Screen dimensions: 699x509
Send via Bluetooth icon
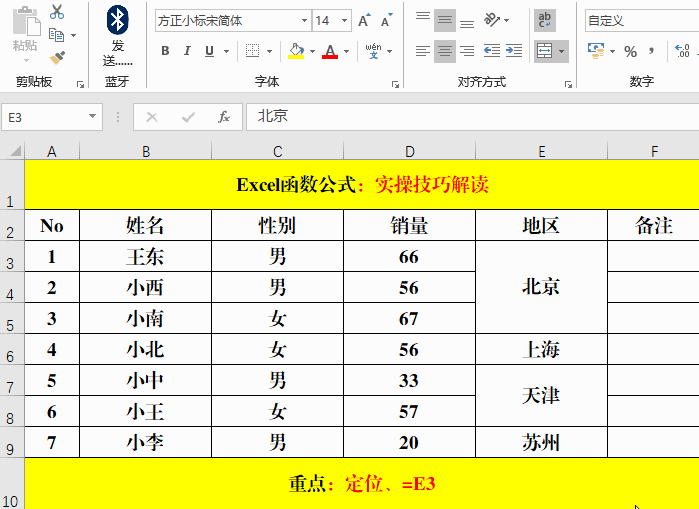[117, 20]
